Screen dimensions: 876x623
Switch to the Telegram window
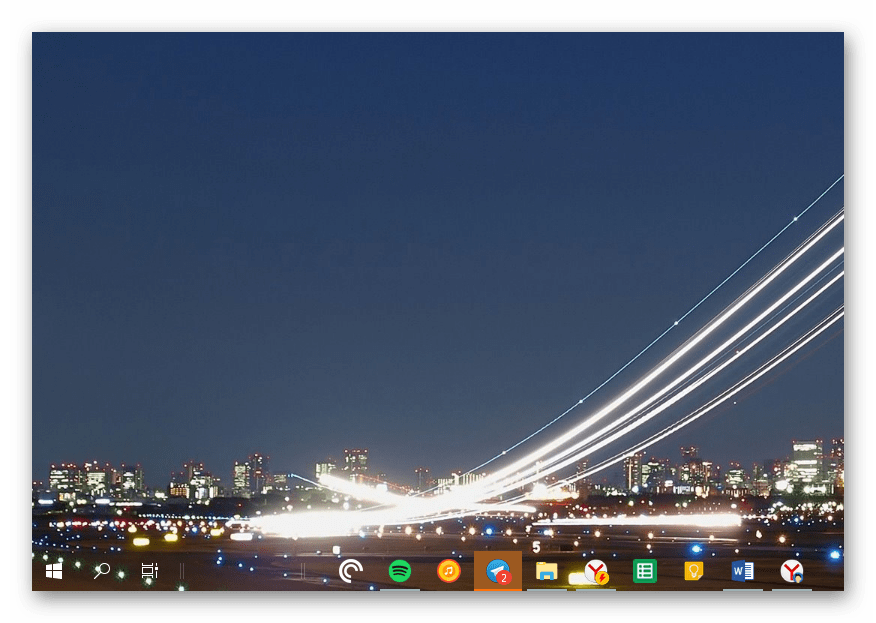[x=497, y=570]
